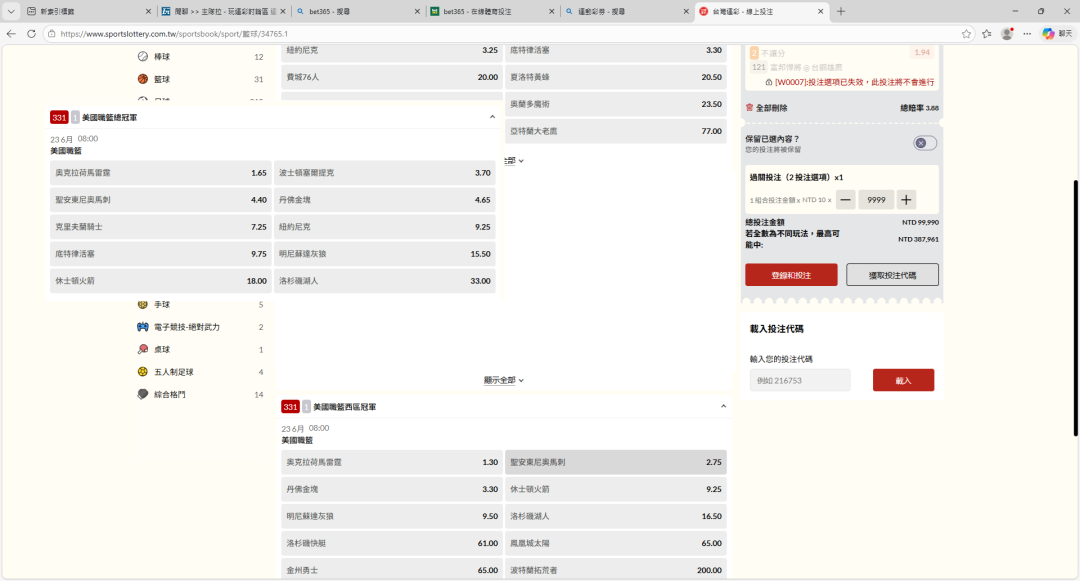Switch to the bet365 線上體育投注 browser tab

point(491,11)
